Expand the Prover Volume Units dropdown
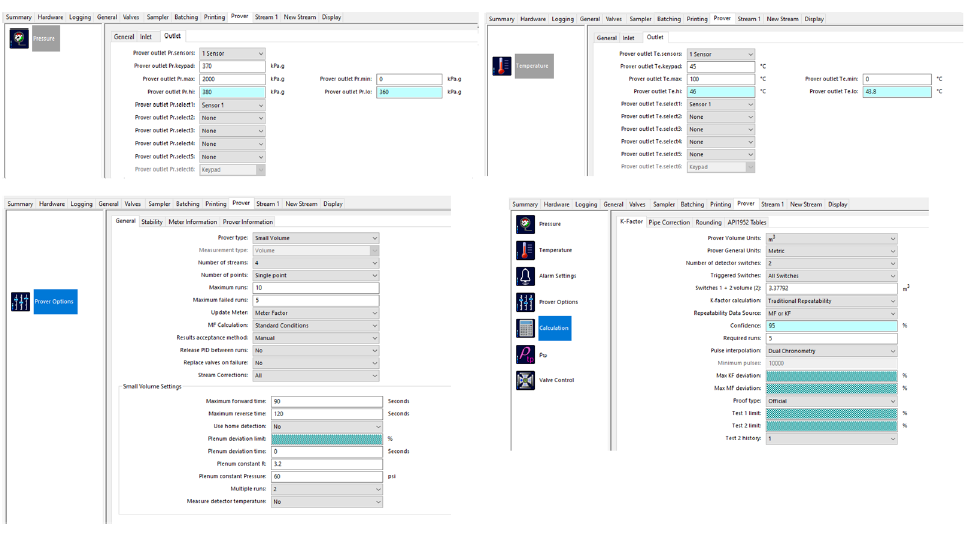Viewport: 967px width, 536px height. point(831,238)
